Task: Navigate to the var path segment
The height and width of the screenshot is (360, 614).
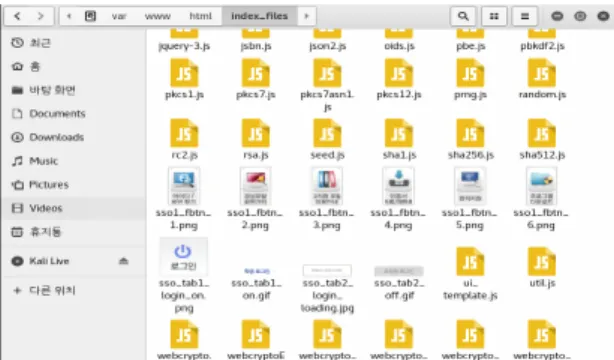Action: point(119,16)
